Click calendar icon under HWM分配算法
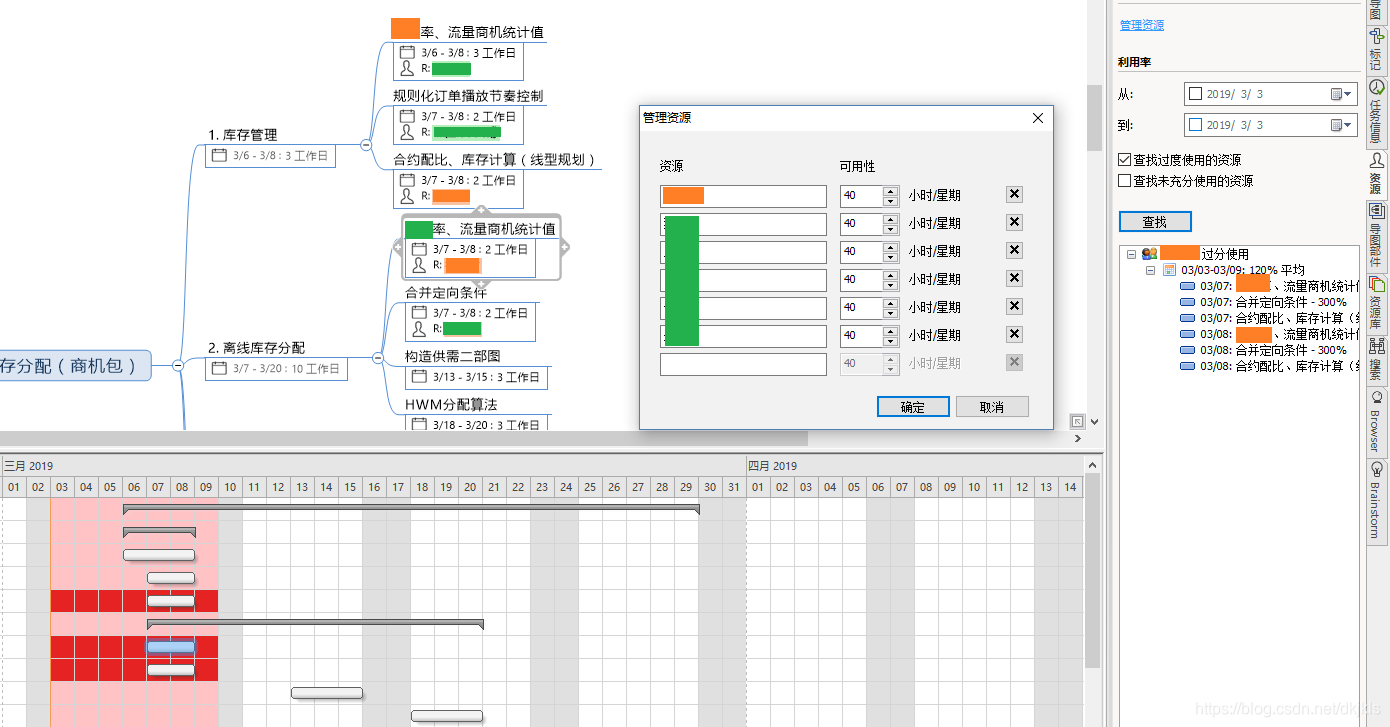The height and width of the screenshot is (727, 1390). (x=420, y=425)
